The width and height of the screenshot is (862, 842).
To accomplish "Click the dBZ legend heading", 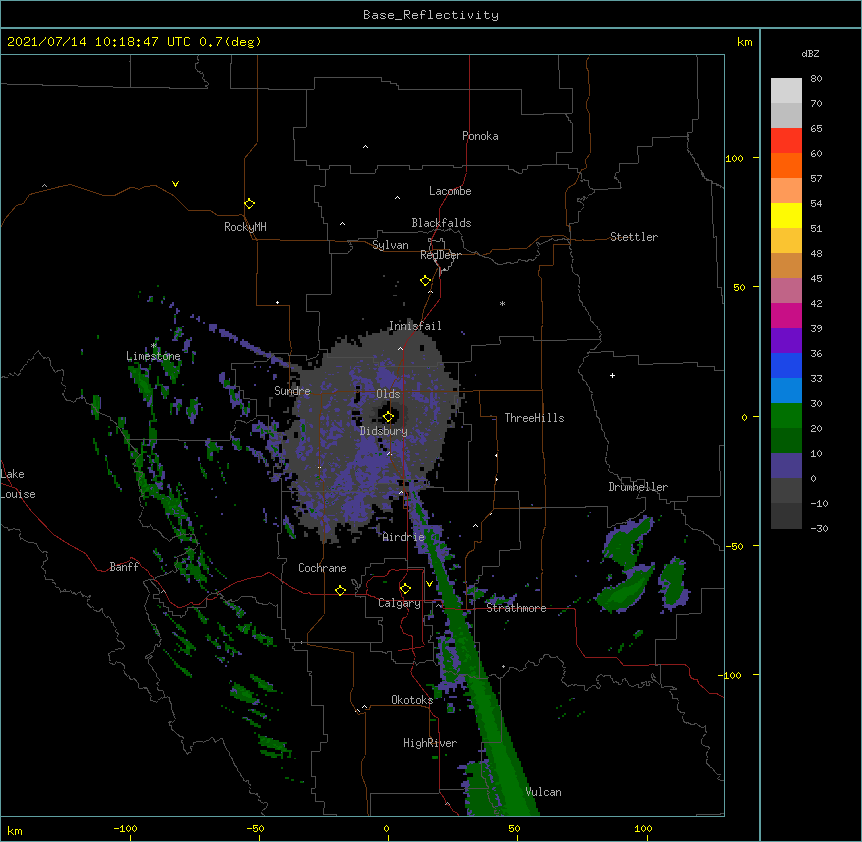I will pyautogui.click(x=810, y=53).
